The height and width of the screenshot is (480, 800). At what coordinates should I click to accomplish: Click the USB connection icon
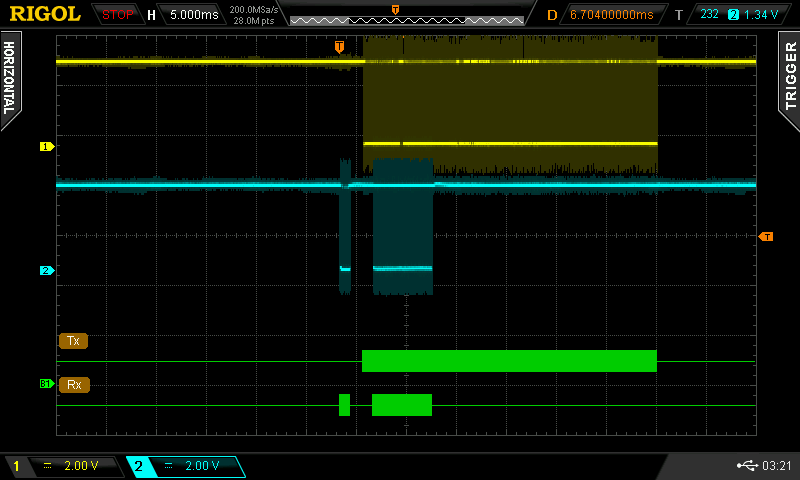coord(745,466)
